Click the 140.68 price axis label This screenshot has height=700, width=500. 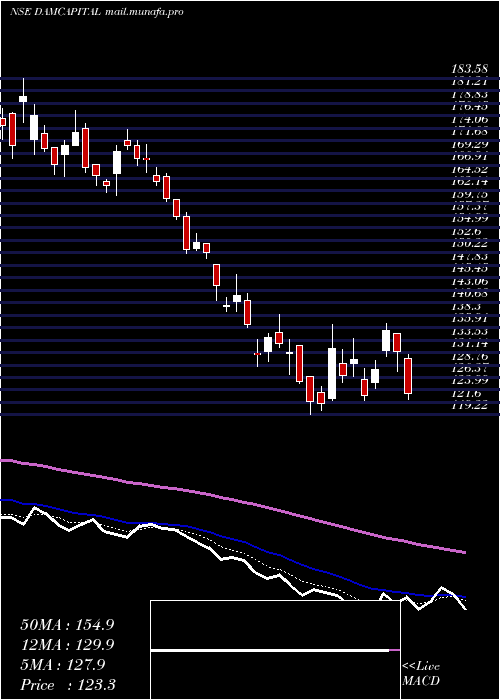(470, 294)
